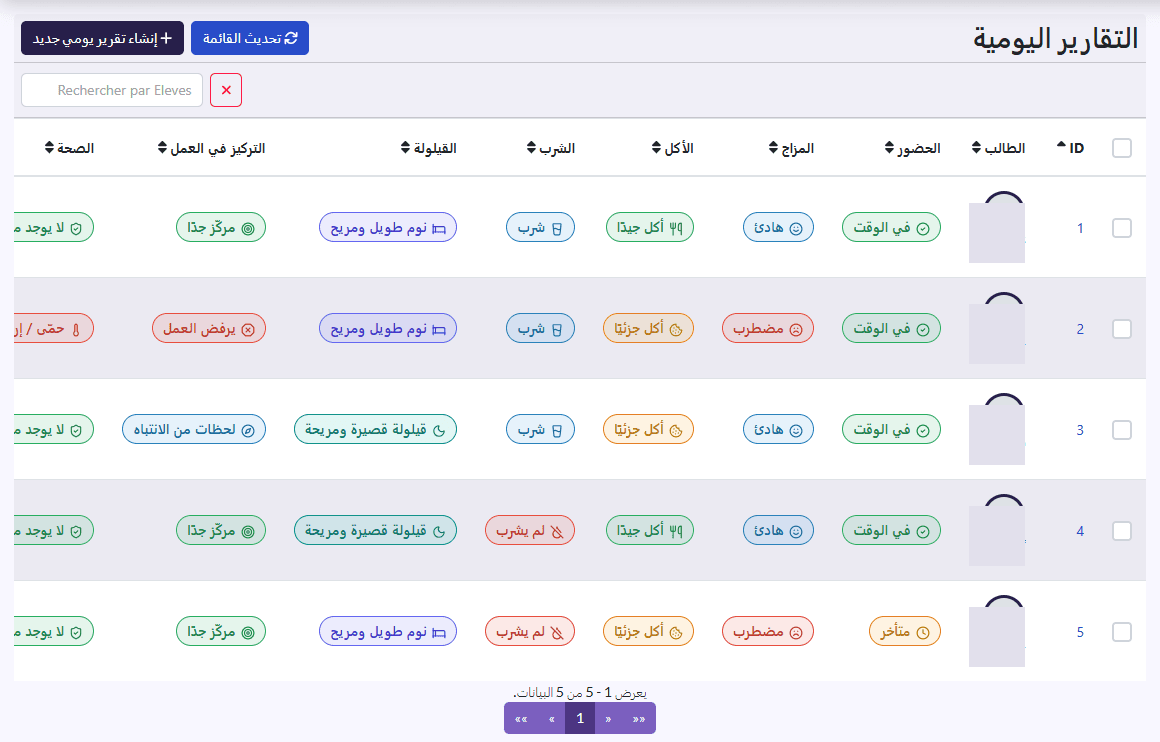Click نوم طويل ومريح bed badge in row 1

(x=388, y=227)
